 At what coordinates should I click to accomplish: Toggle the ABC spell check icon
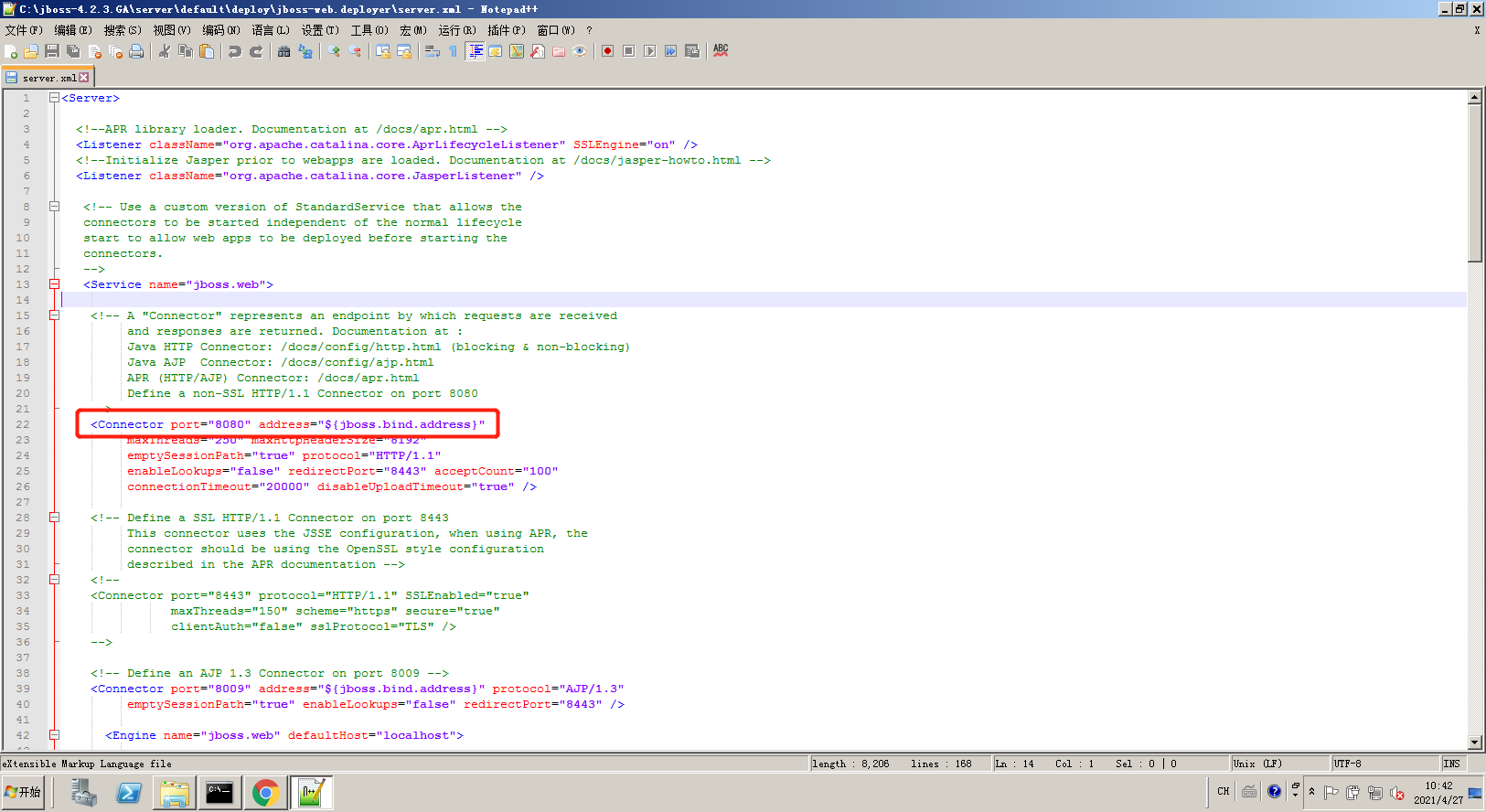tap(721, 51)
